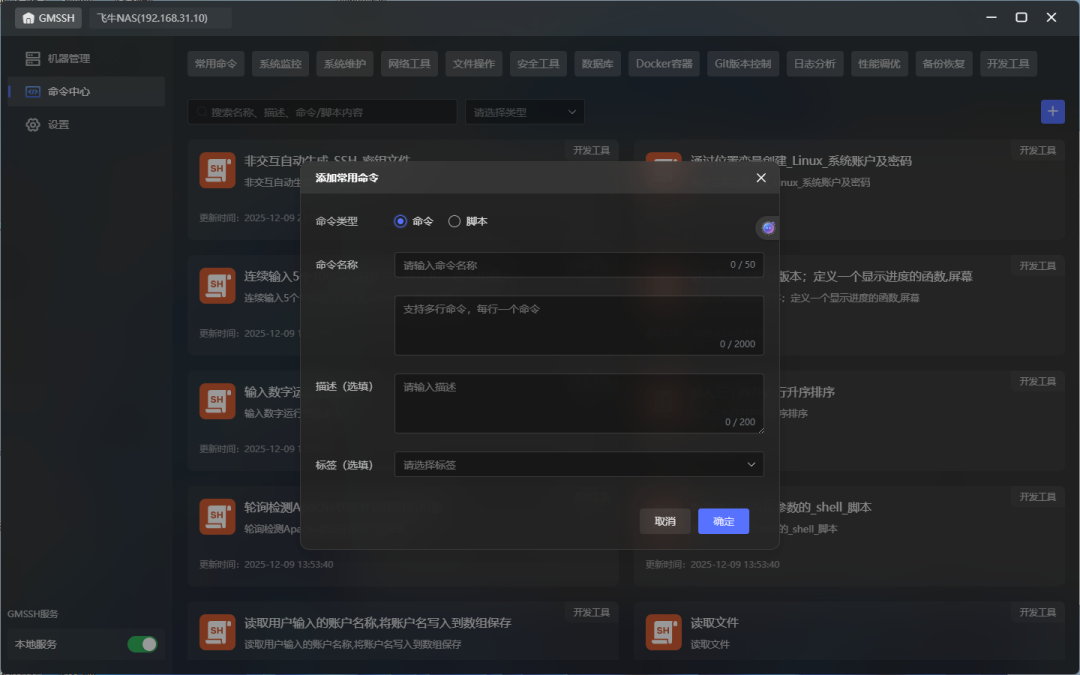The height and width of the screenshot is (675, 1080).
Task: Select the 网络工具 category tab
Action: (x=409, y=63)
